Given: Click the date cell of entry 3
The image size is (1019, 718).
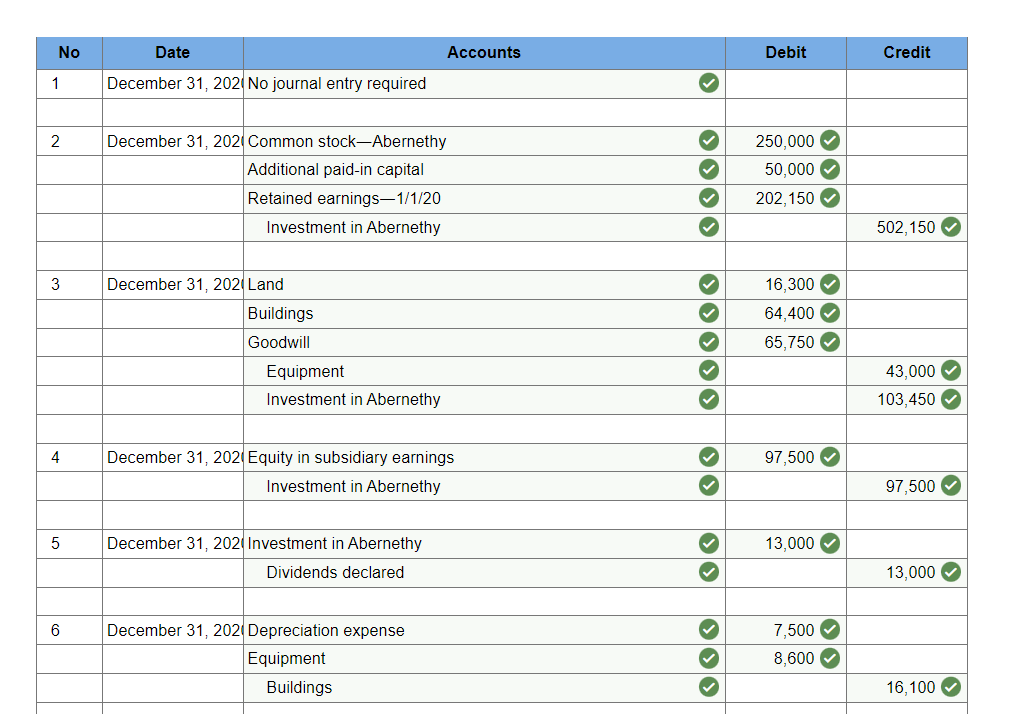Looking at the screenshot, I should pyautogui.click(x=173, y=285).
